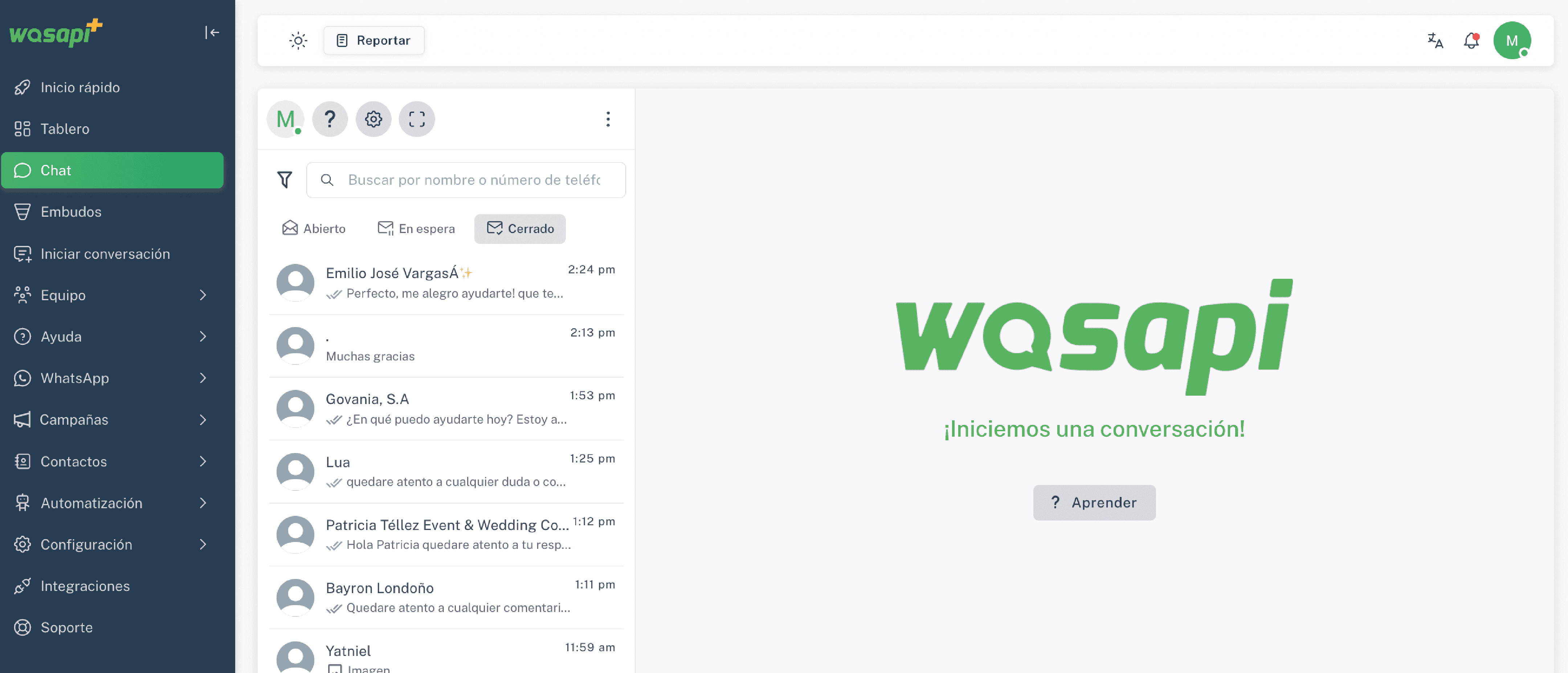Click the Soporte lifebuoy icon
The image size is (1568, 673).
click(23, 627)
